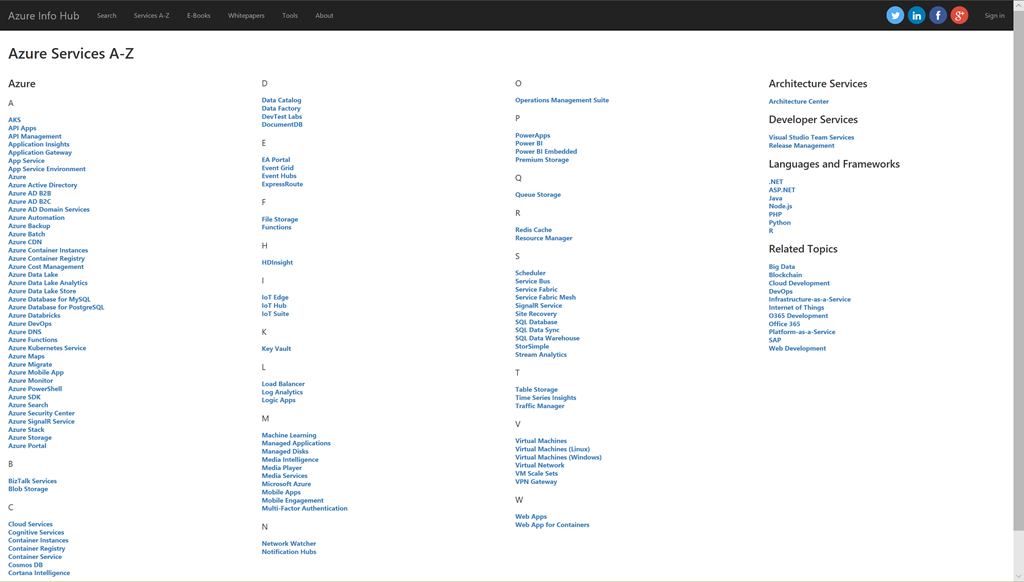Select Services A-Z in navigation bar
Screen dimensions: 1024x582
pyautogui.click(x=151, y=16)
